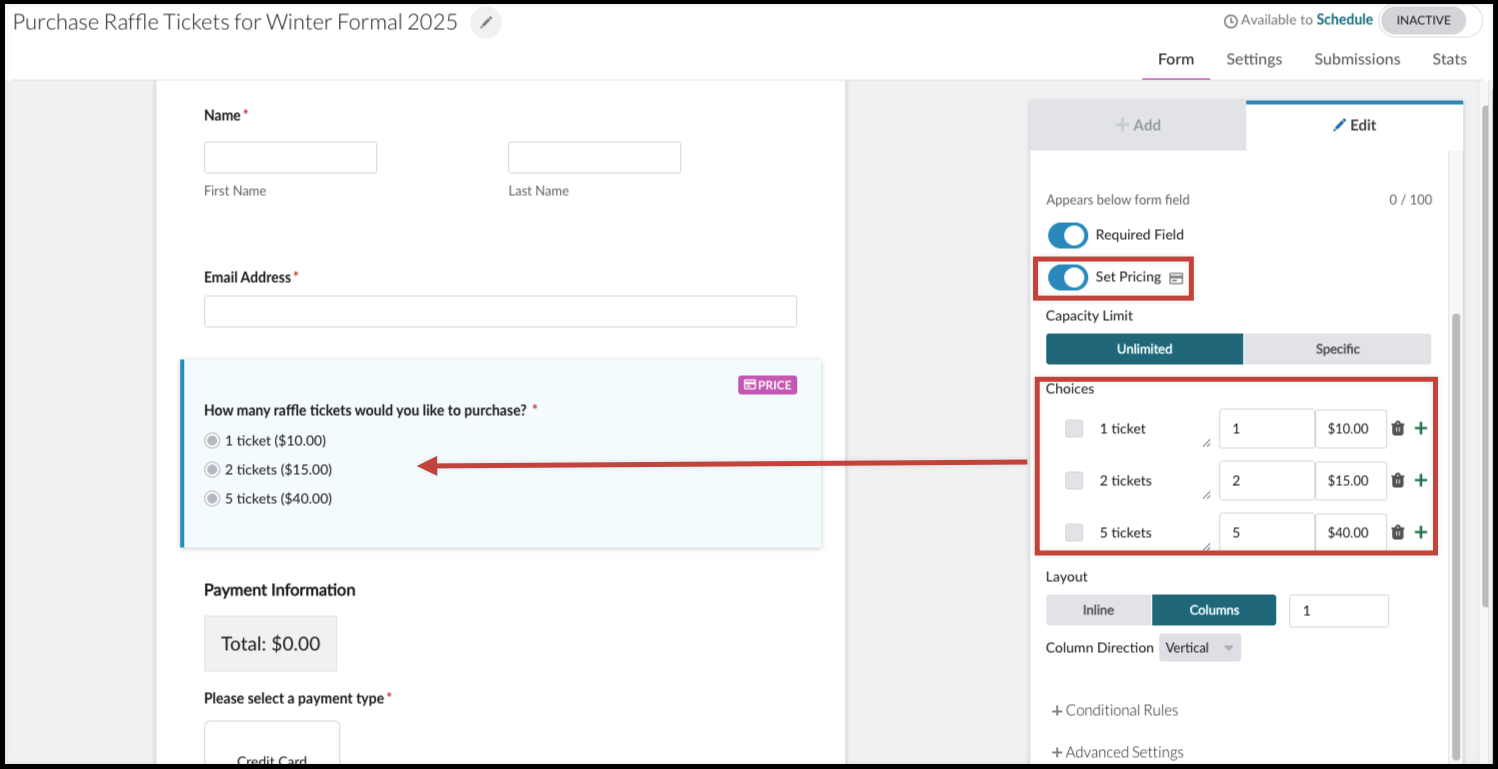Screen dimensions: 1498x769
Task: Edit the $10.00 price field
Action: pos(1351,428)
